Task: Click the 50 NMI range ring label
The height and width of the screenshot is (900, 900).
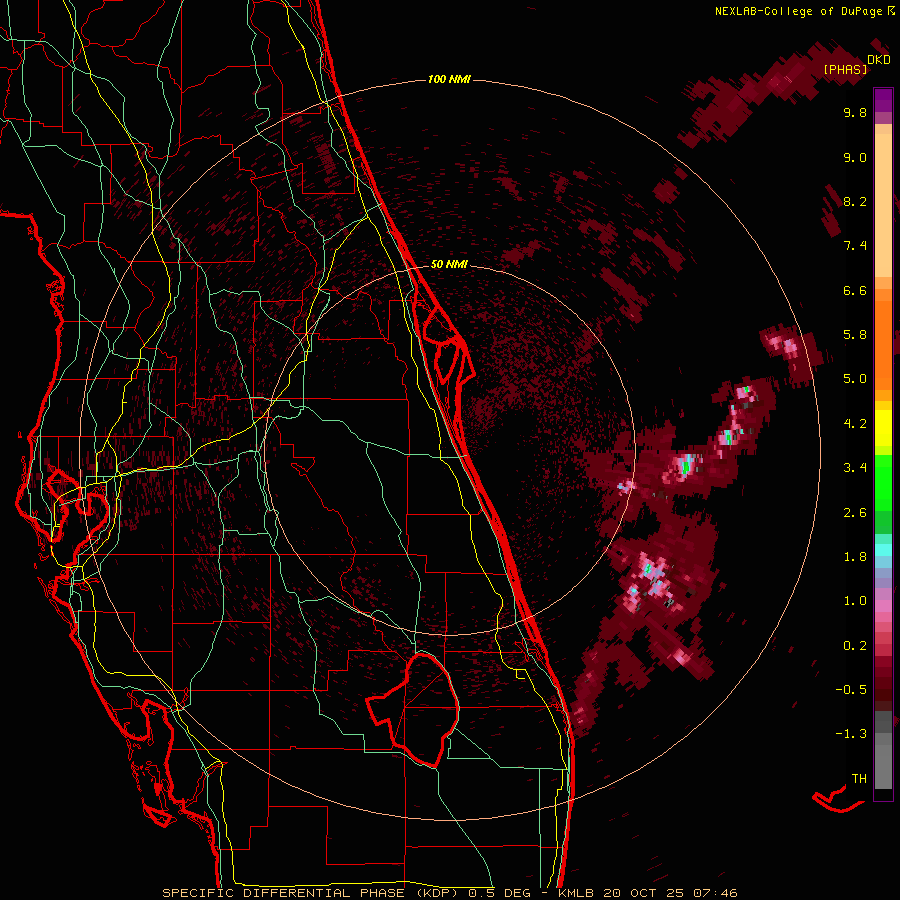Action: click(x=449, y=264)
